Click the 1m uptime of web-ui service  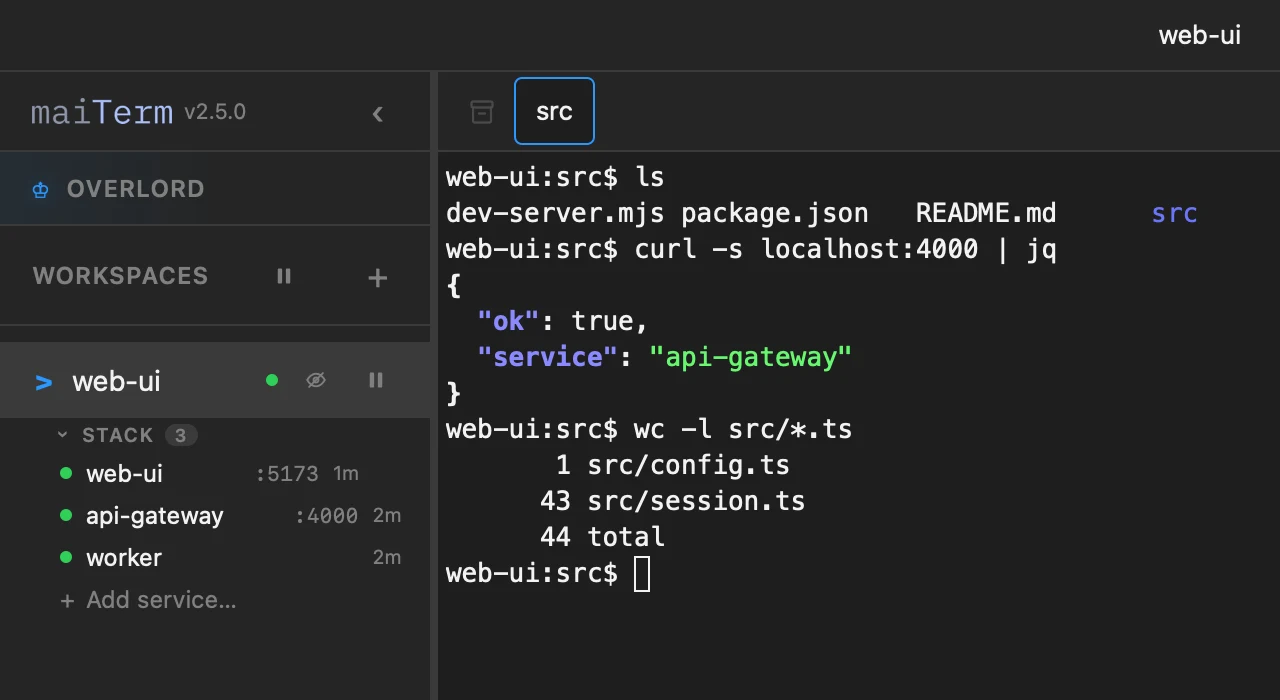pyautogui.click(x=346, y=474)
